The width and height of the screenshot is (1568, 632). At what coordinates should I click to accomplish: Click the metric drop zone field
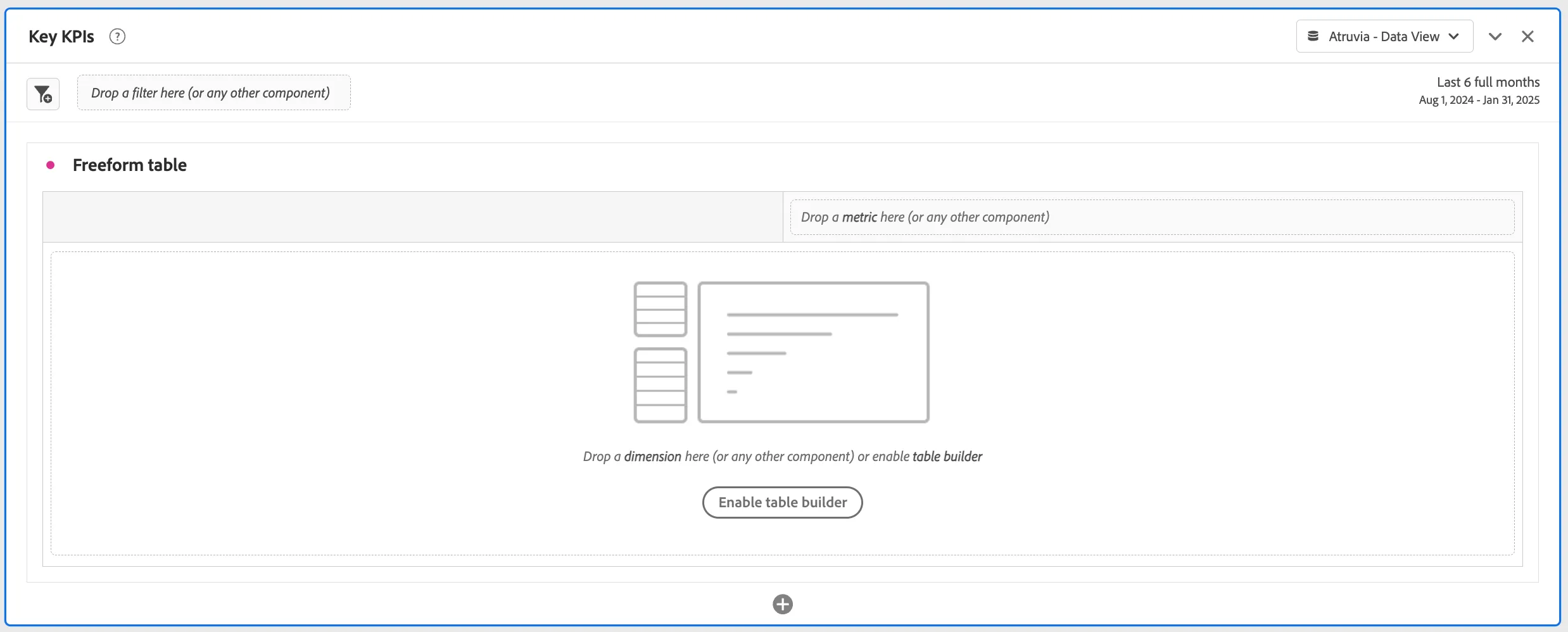tap(1153, 217)
